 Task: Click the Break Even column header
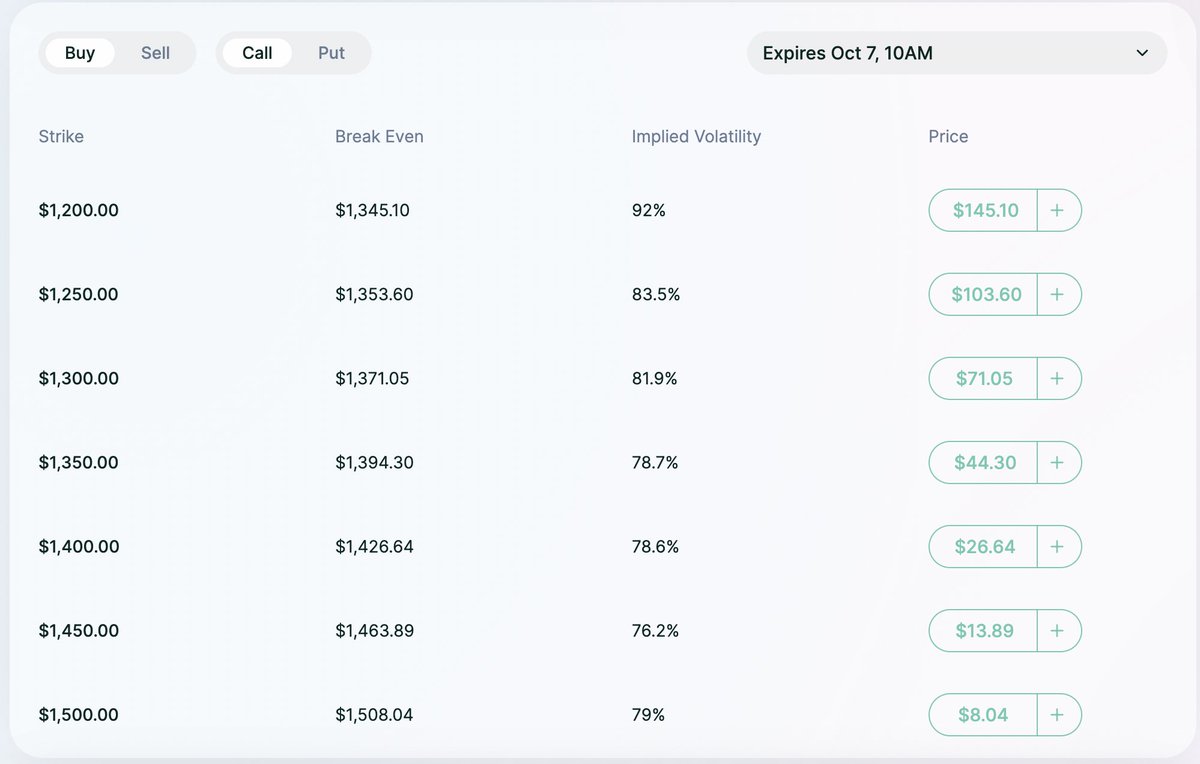(379, 136)
